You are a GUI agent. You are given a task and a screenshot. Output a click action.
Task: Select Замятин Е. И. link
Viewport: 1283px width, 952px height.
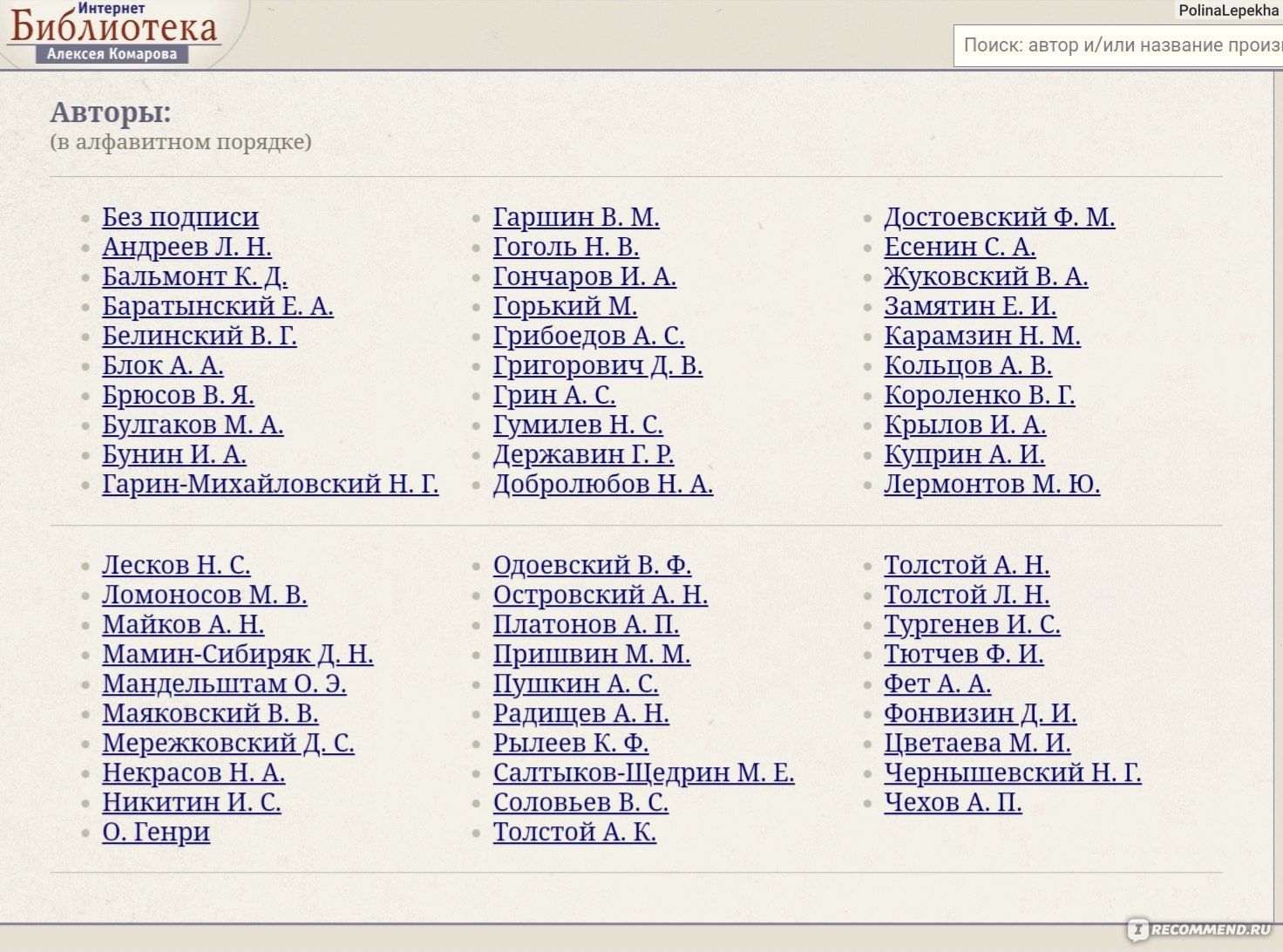[x=970, y=306]
